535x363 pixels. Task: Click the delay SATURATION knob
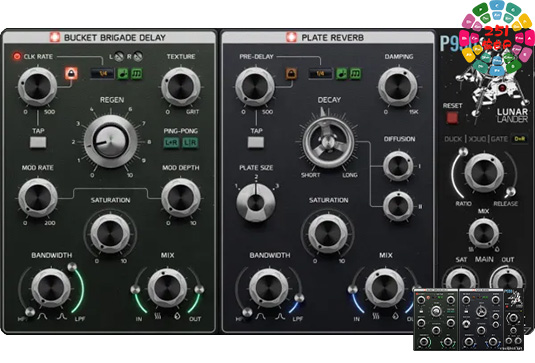(x=110, y=234)
